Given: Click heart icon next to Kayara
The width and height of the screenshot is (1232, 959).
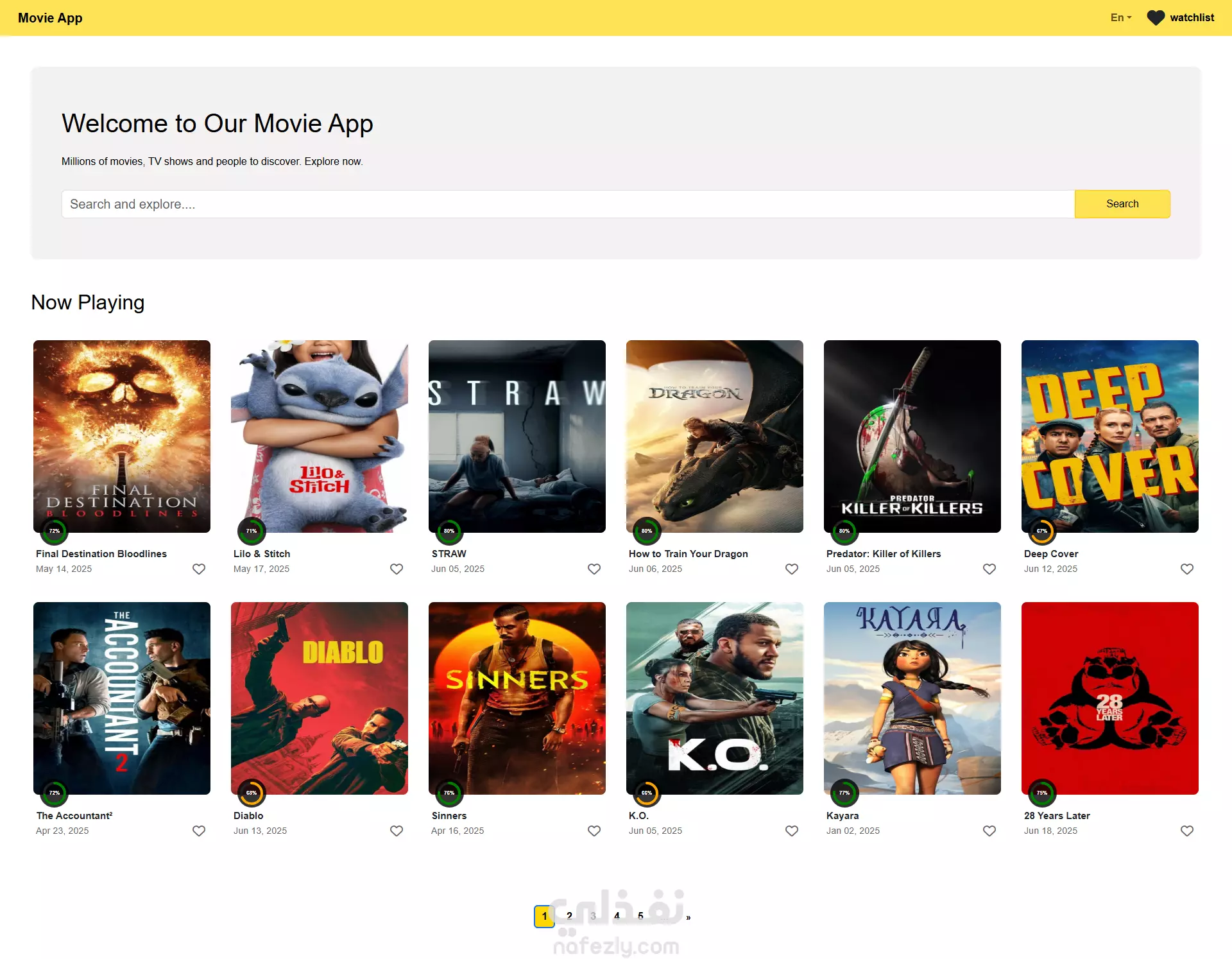Looking at the screenshot, I should pyautogui.click(x=989, y=831).
